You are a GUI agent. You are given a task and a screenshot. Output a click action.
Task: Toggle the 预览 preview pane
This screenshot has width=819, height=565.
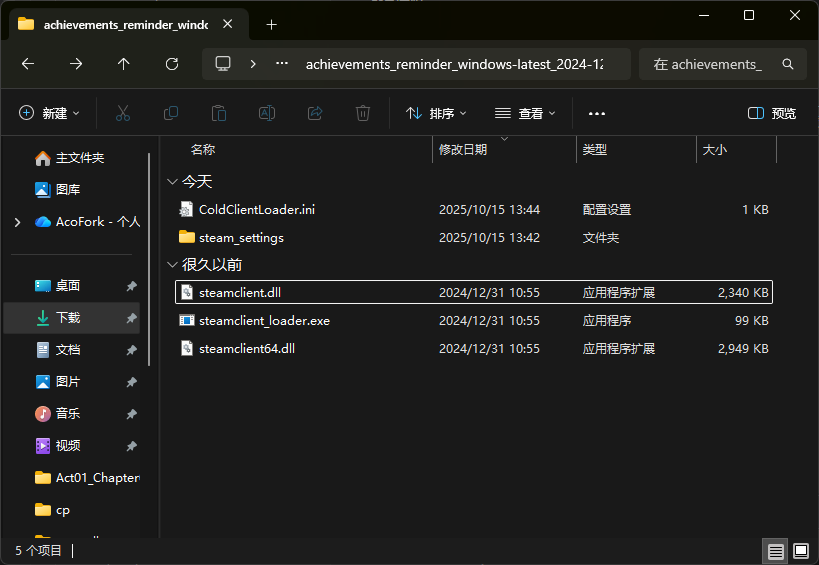click(x=772, y=113)
